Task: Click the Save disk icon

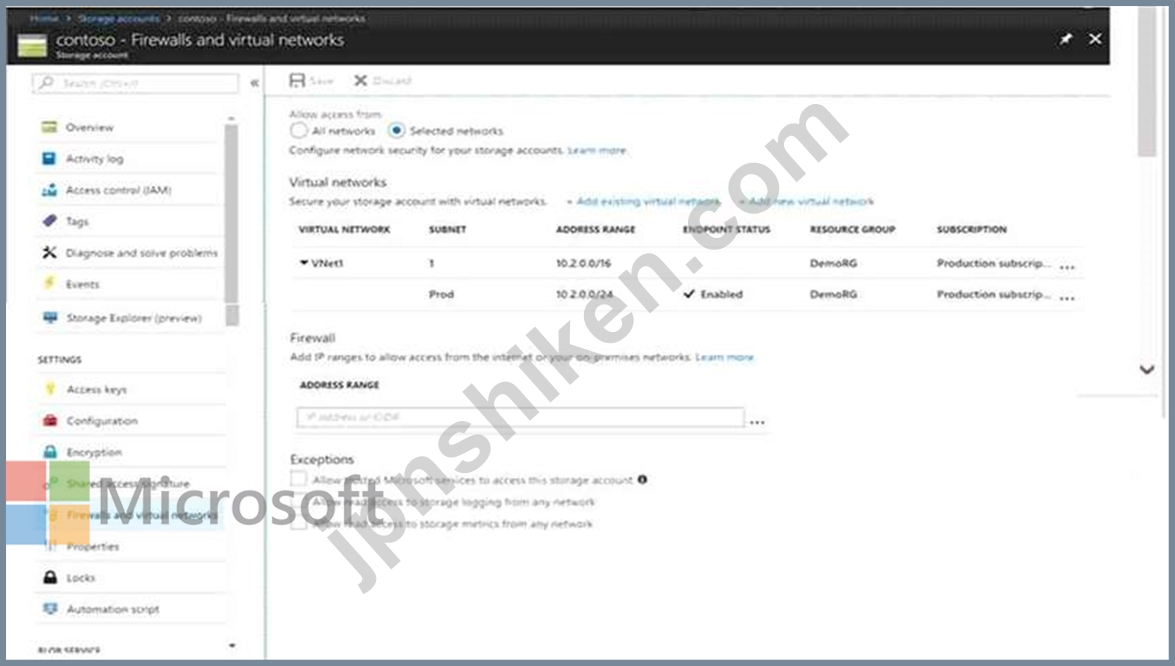Action: point(297,80)
